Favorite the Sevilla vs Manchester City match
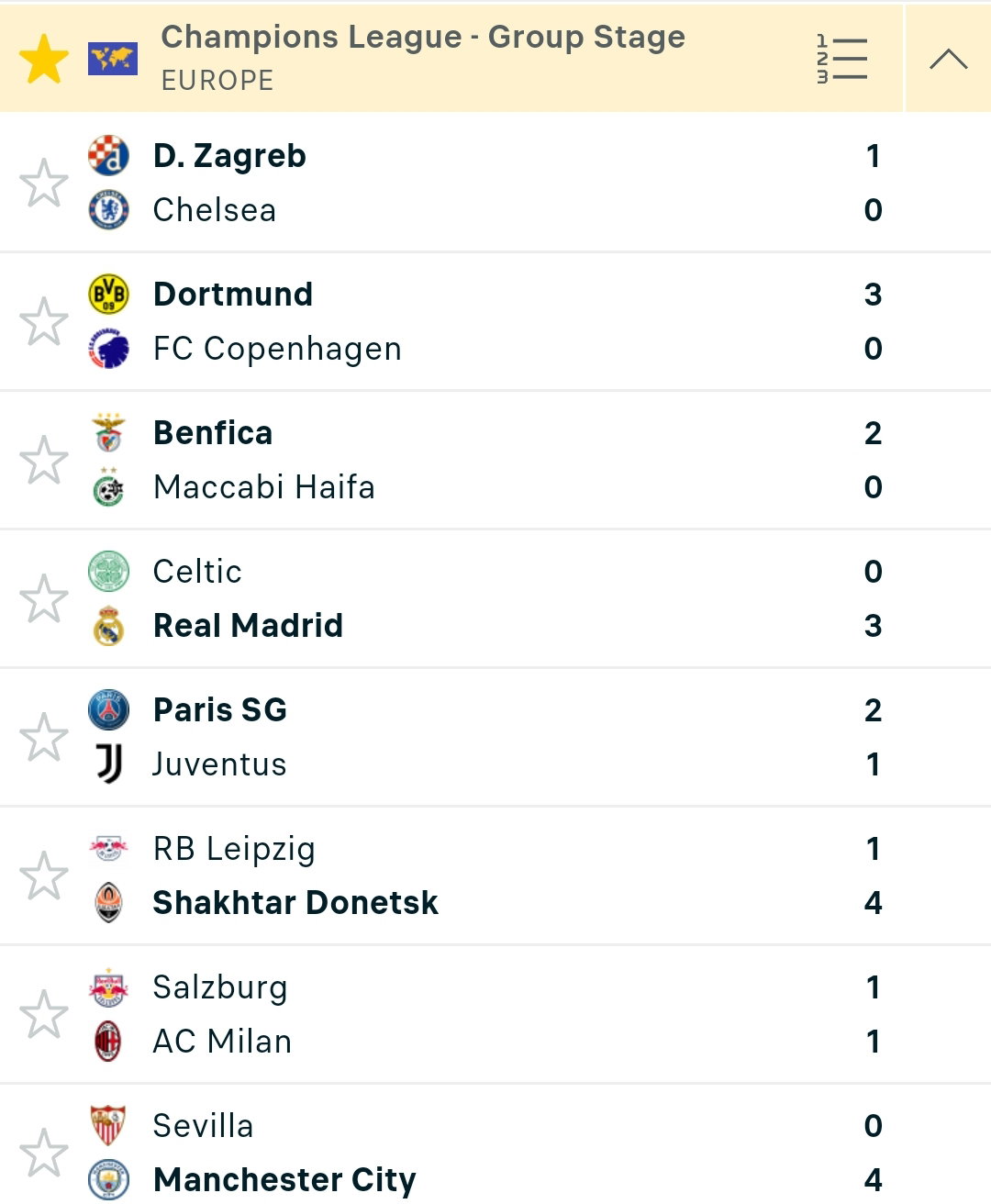Screen dimensions: 991x1204 pos(44,1153)
